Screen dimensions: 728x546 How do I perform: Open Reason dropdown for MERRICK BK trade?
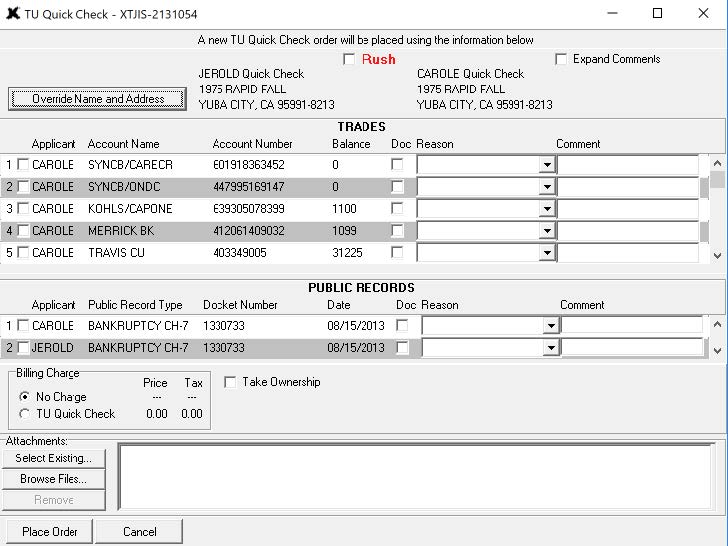(547, 231)
